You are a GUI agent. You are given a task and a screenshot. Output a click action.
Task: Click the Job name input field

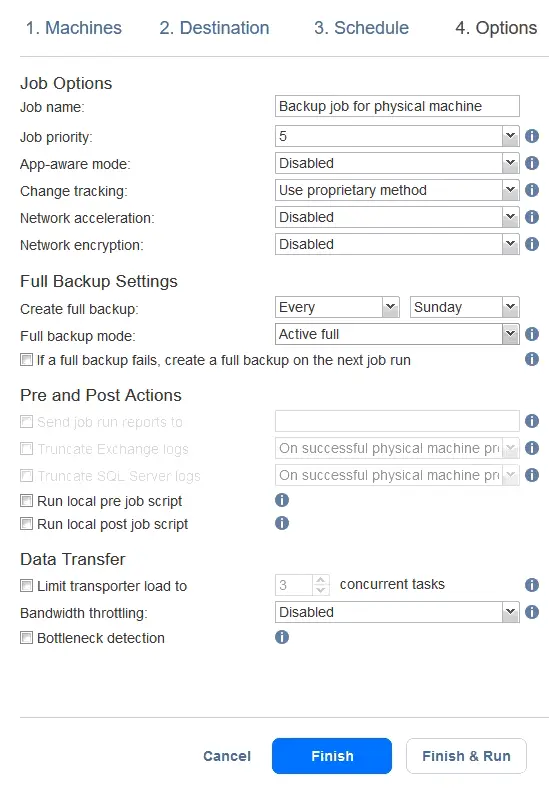[x=397, y=106]
